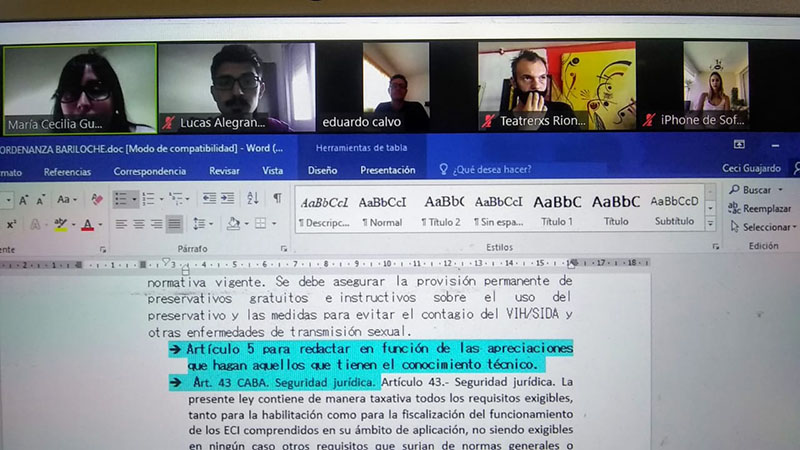Open the Referencias tab

click(67, 172)
